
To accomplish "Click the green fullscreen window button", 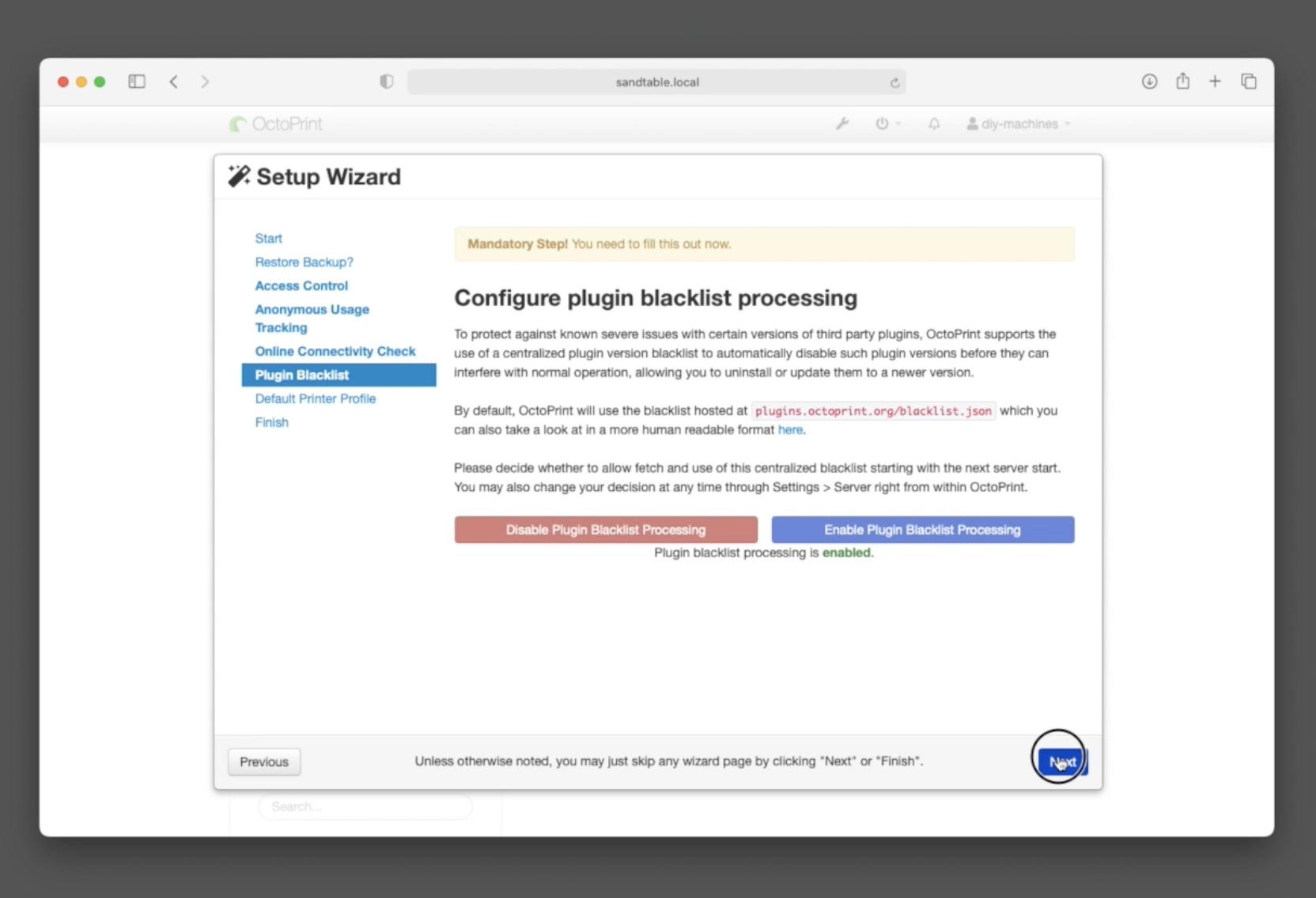I will coord(100,81).
